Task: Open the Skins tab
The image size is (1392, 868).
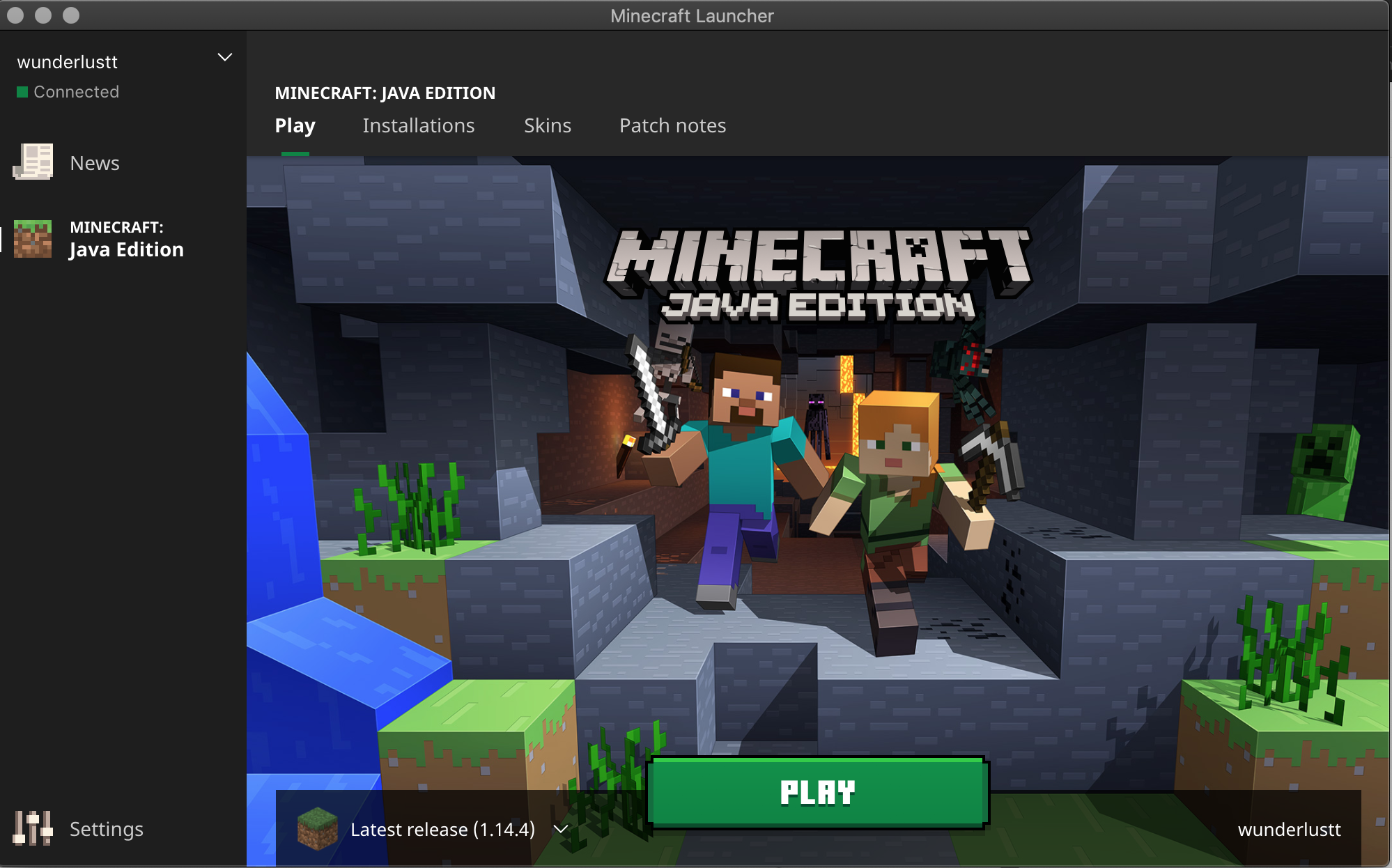Action: click(547, 125)
